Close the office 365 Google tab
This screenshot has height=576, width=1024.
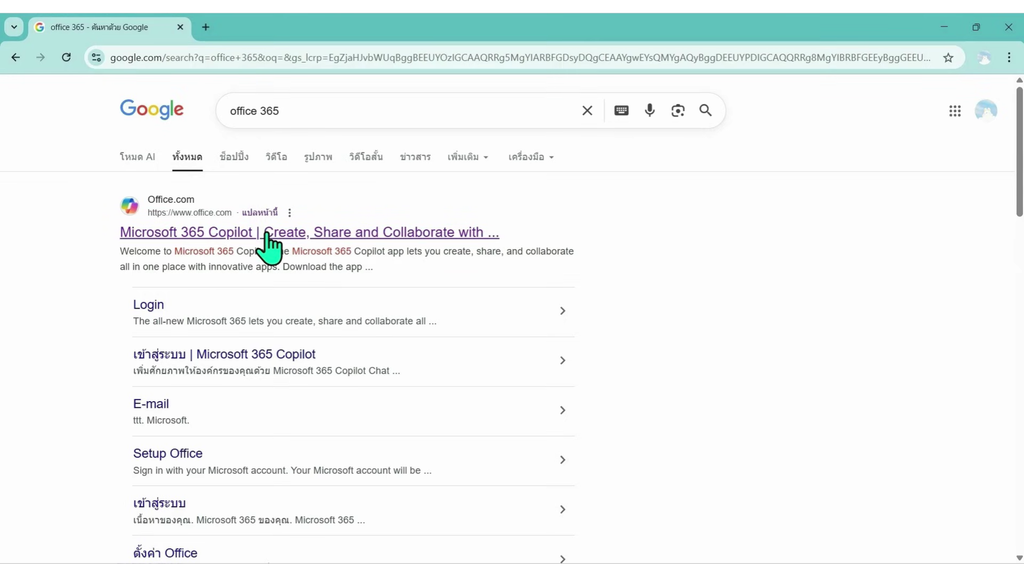(x=180, y=27)
